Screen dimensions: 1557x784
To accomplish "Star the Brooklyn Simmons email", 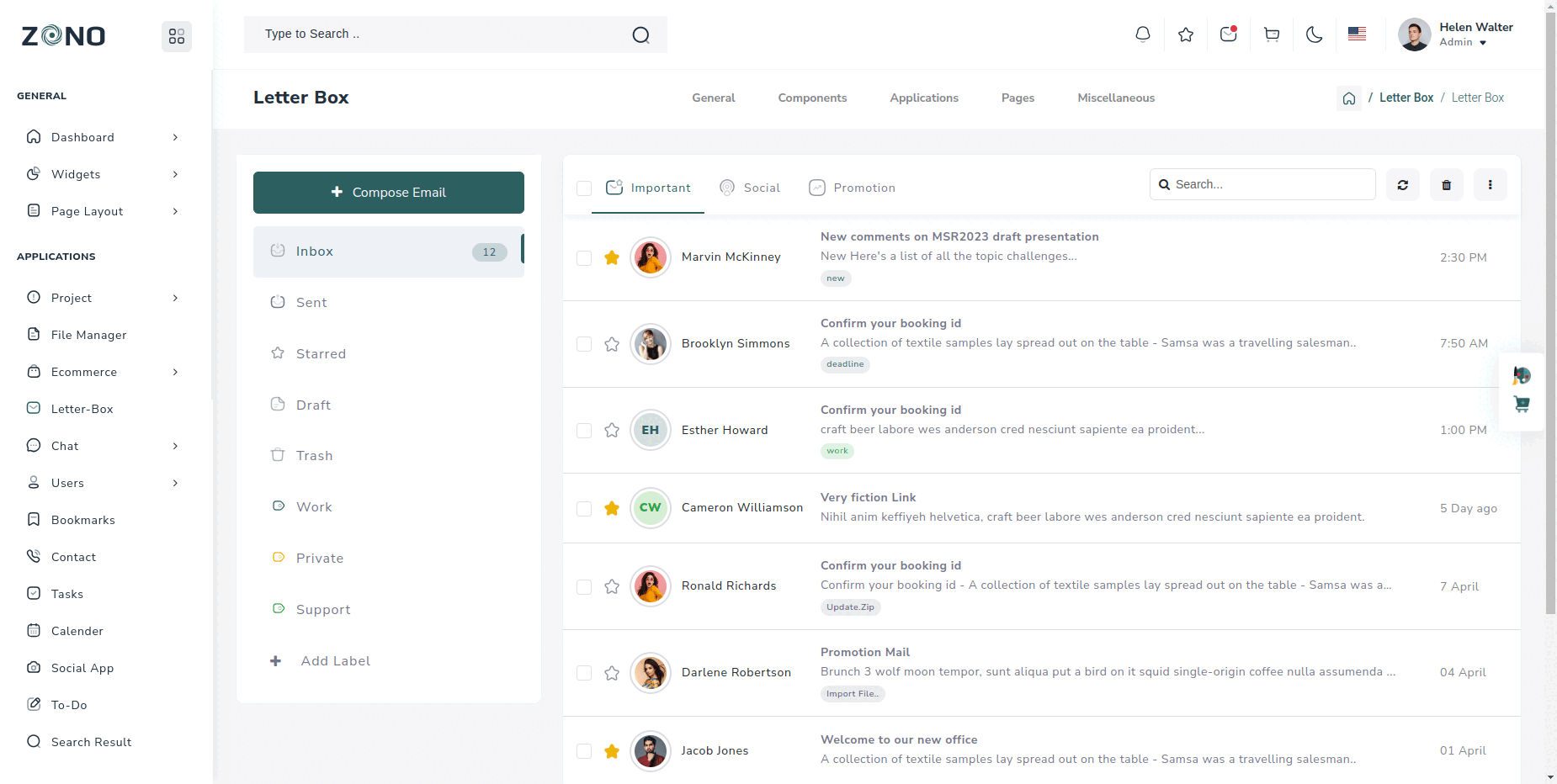I will point(612,344).
